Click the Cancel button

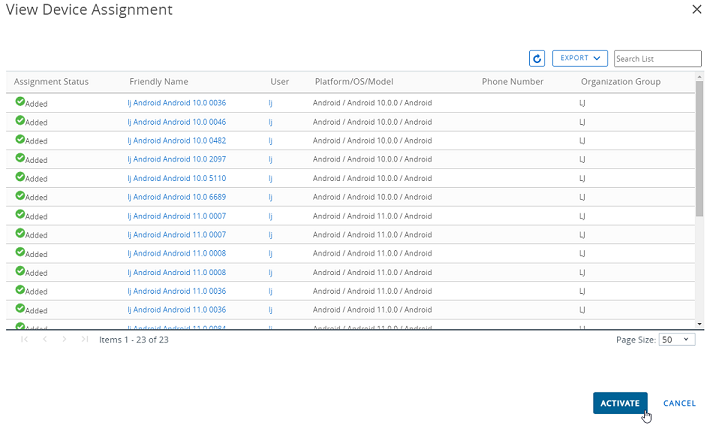pyautogui.click(x=679, y=403)
